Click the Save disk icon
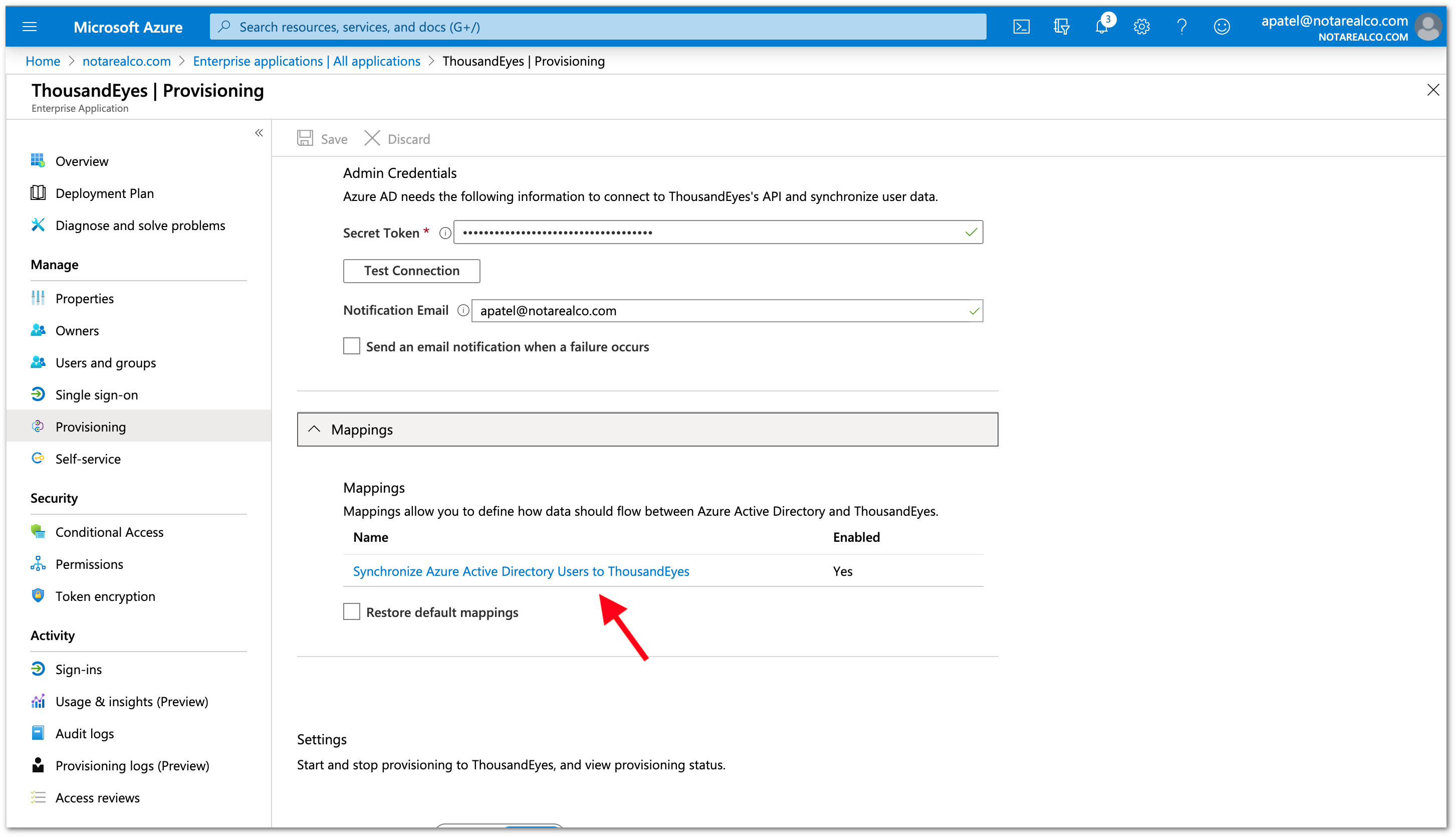Screen dimensions: 1456x837 coord(305,138)
